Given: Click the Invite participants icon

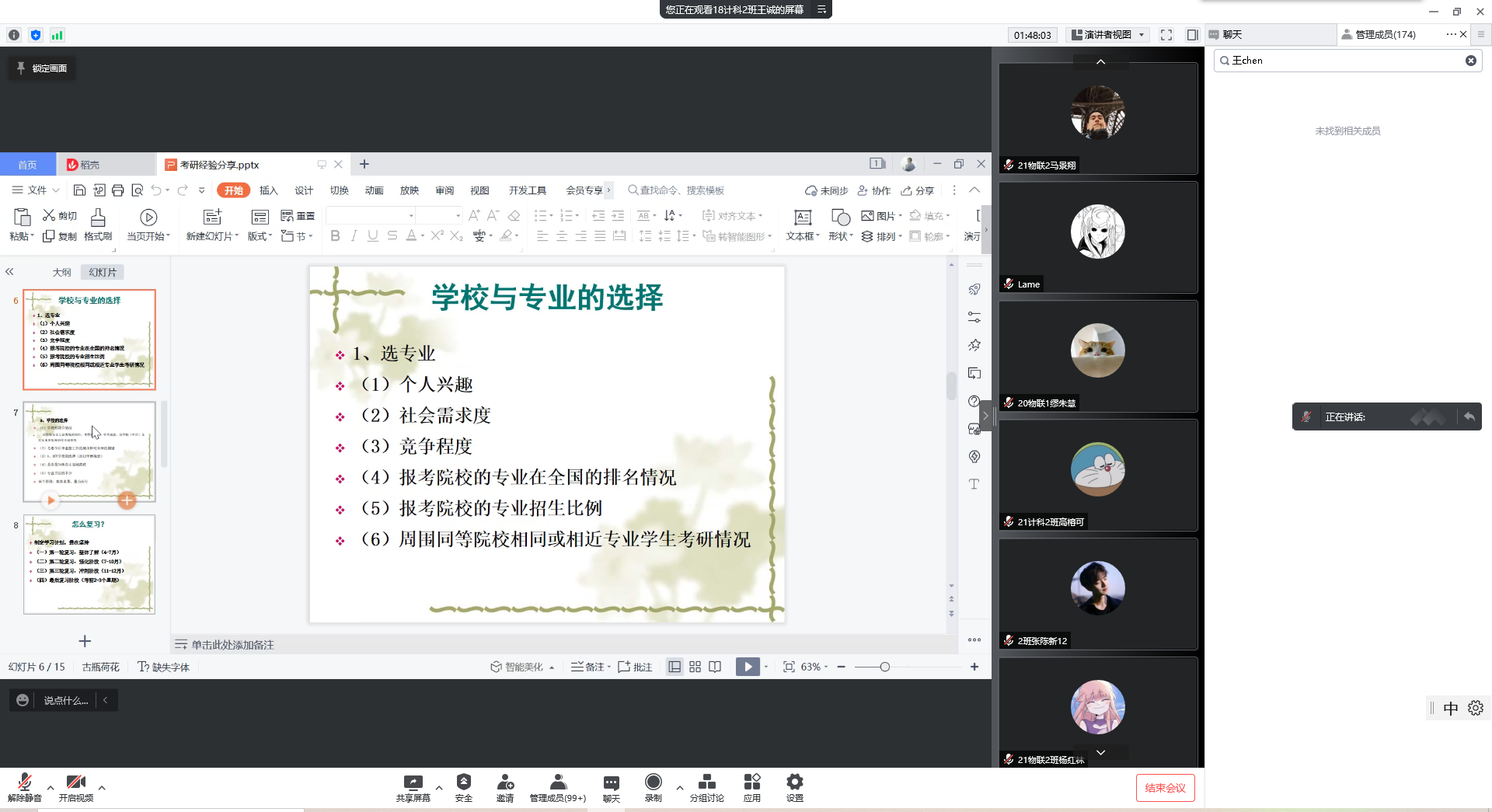Looking at the screenshot, I should click(505, 783).
